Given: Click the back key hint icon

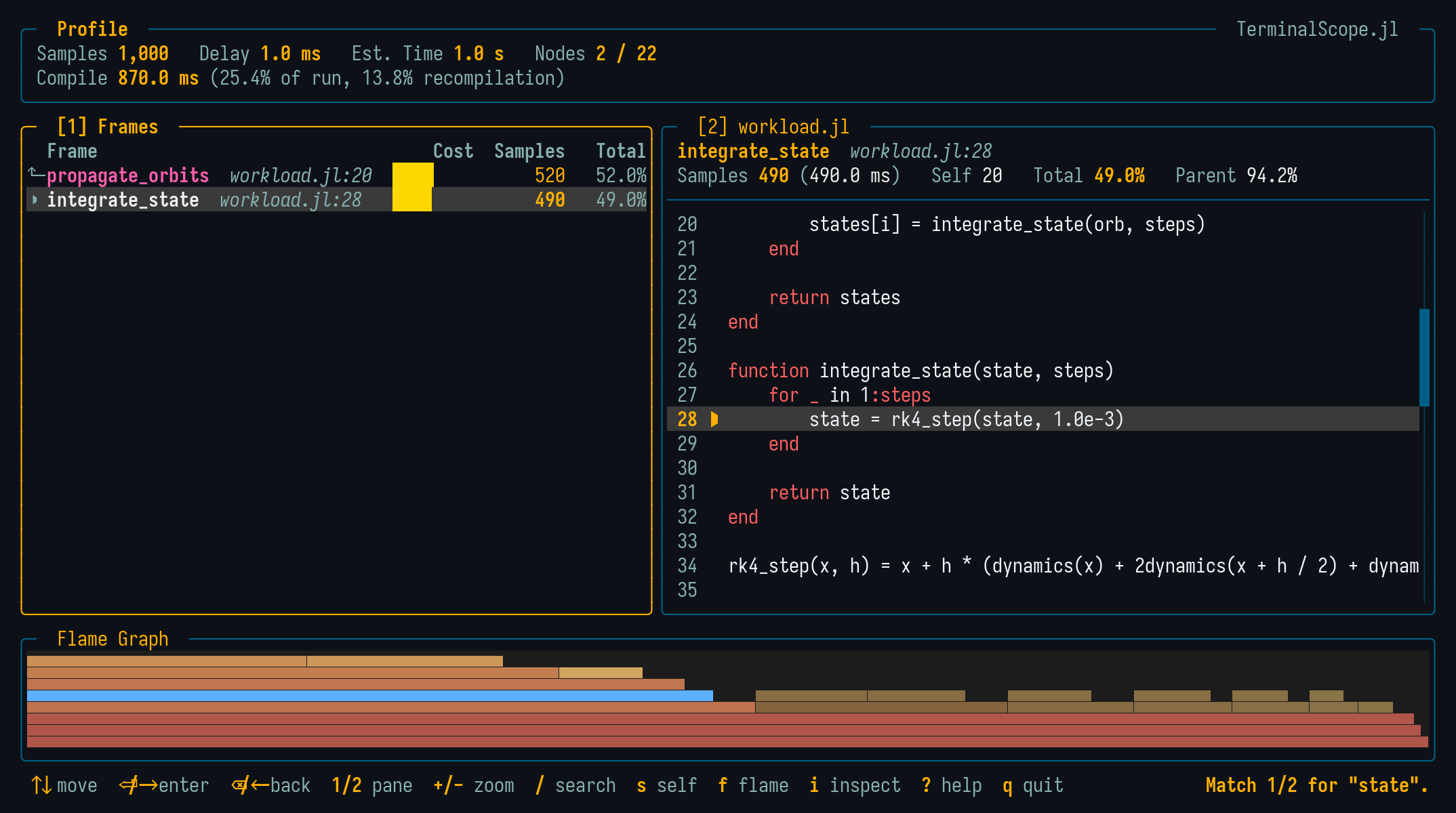Looking at the screenshot, I should pyautogui.click(x=250, y=785).
